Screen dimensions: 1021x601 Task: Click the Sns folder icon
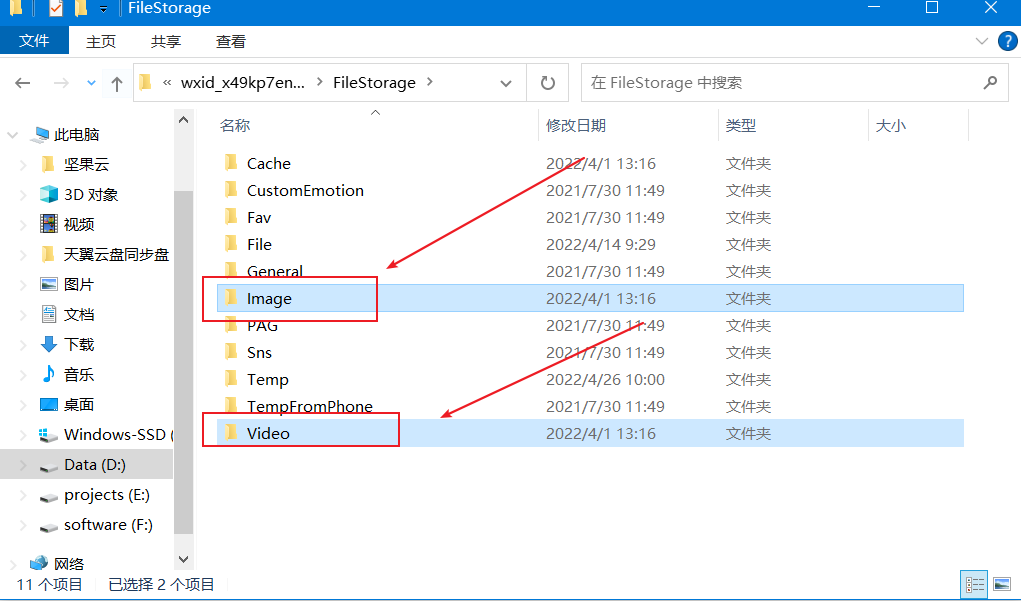tap(231, 352)
